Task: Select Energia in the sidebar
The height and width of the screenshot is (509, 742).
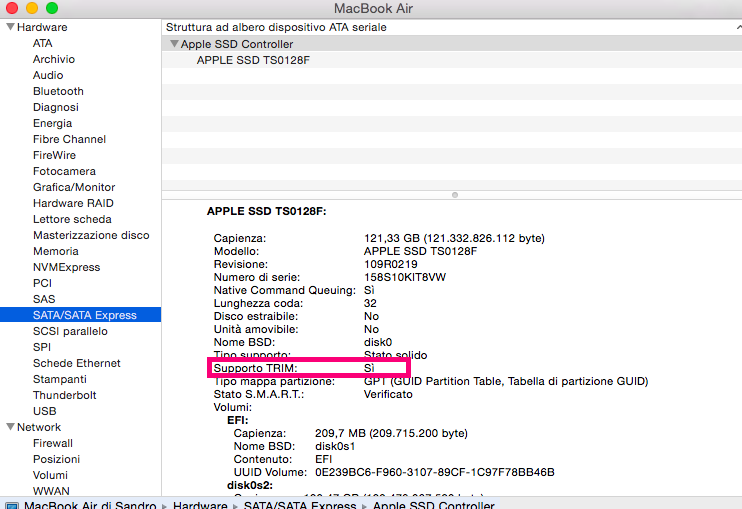Action: click(53, 123)
